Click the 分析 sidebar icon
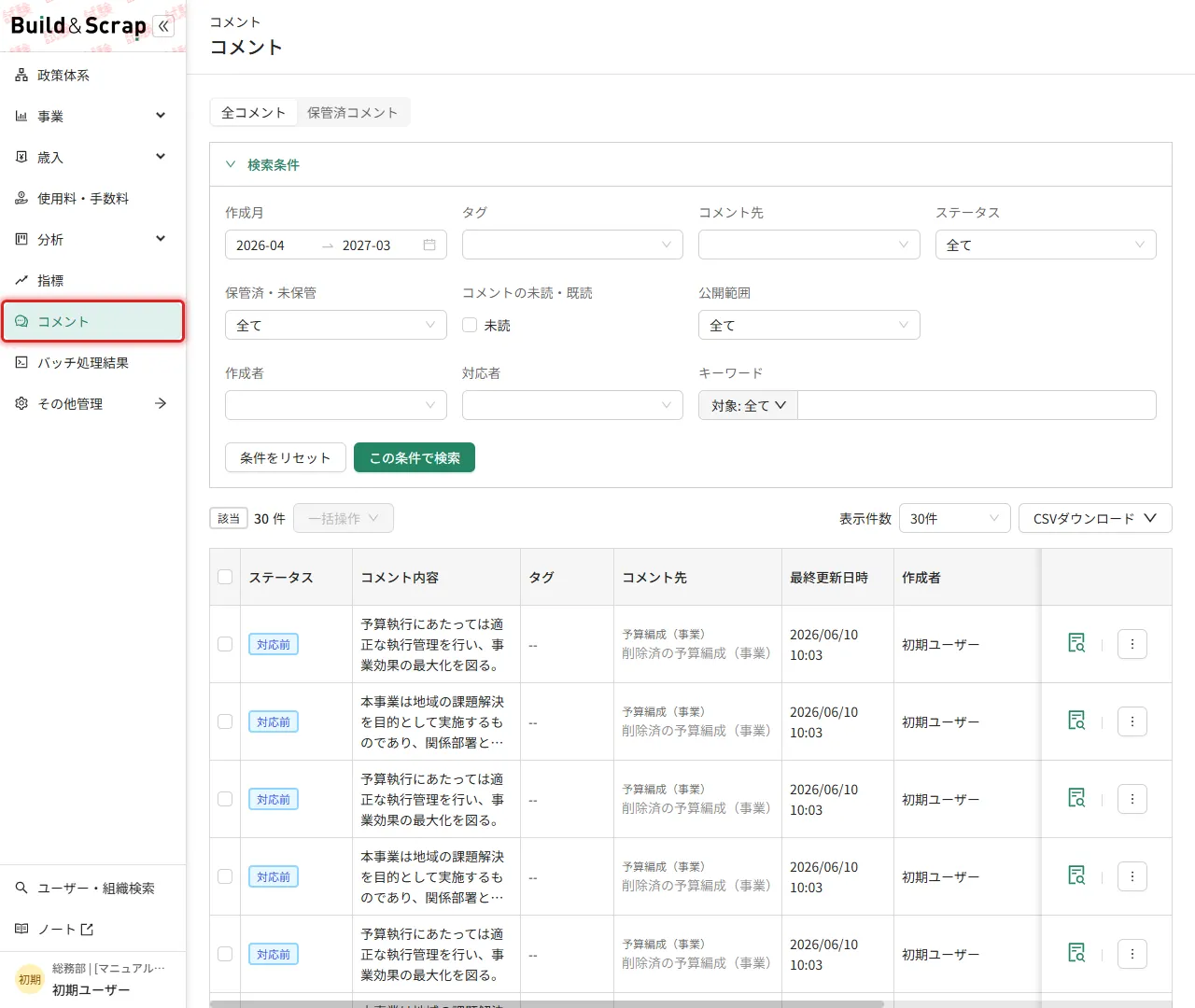Image resolution: width=1195 pixels, height=1008 pixels. 21,240
